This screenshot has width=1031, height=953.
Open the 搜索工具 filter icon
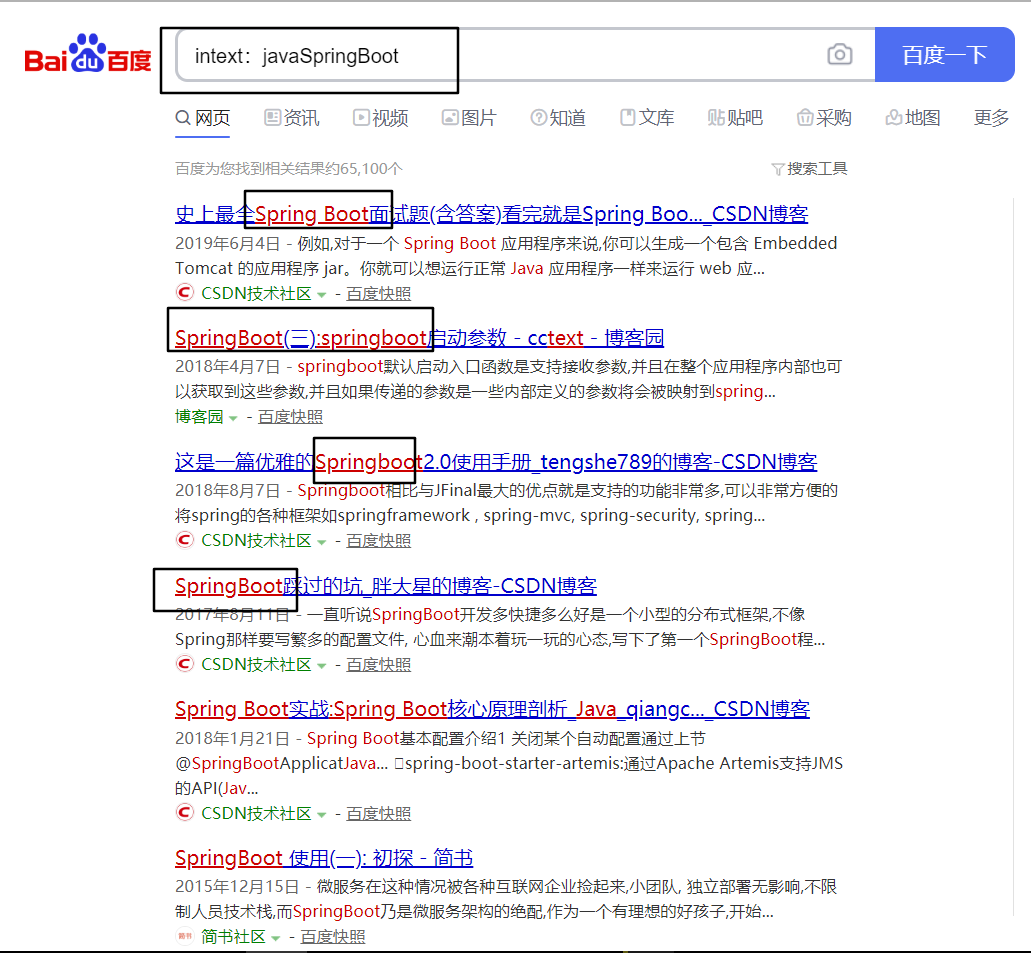click(x=778, y=169)
